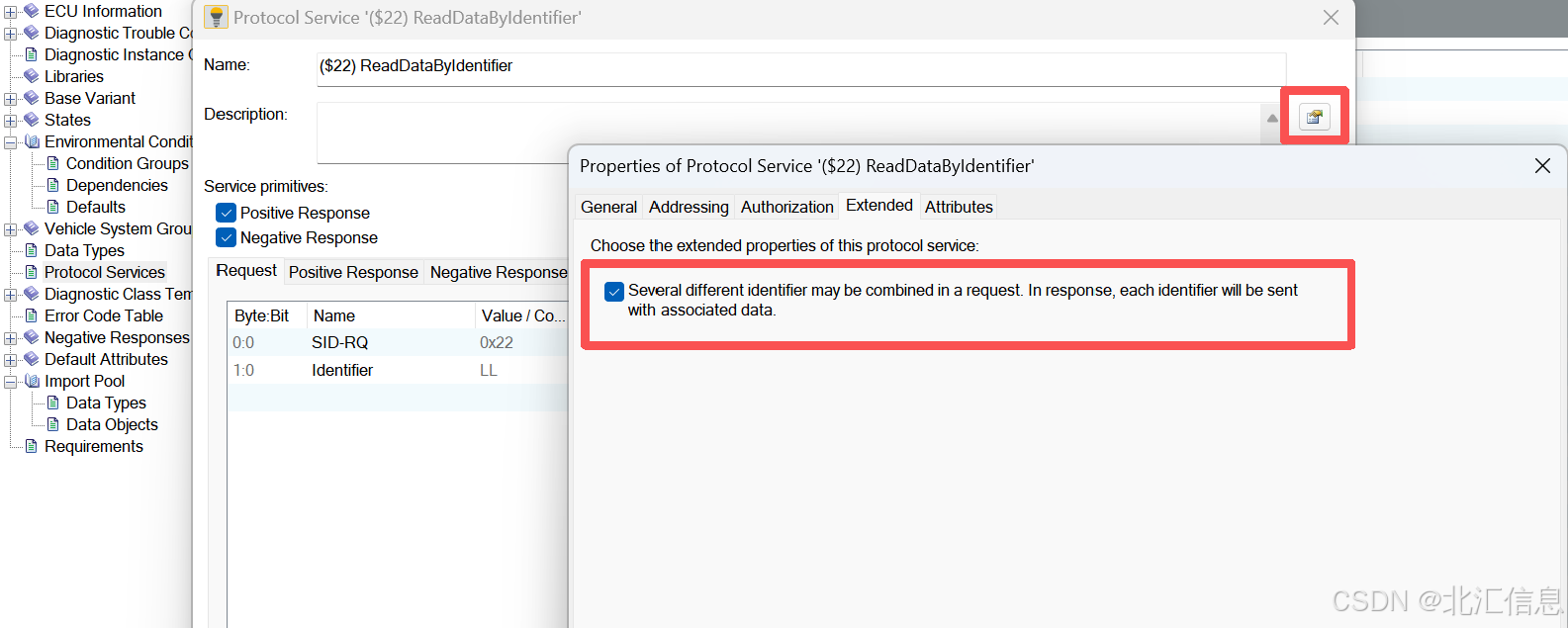The width and height of the screenshot is (1568, 628).
Task: Uncheck the Negative Response service primitive
Action: click(x=227, y=237)
